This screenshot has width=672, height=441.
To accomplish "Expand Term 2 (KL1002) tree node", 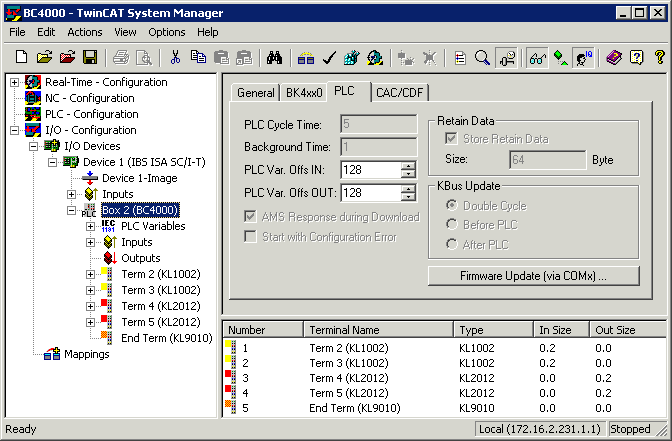I will [90, 274].
